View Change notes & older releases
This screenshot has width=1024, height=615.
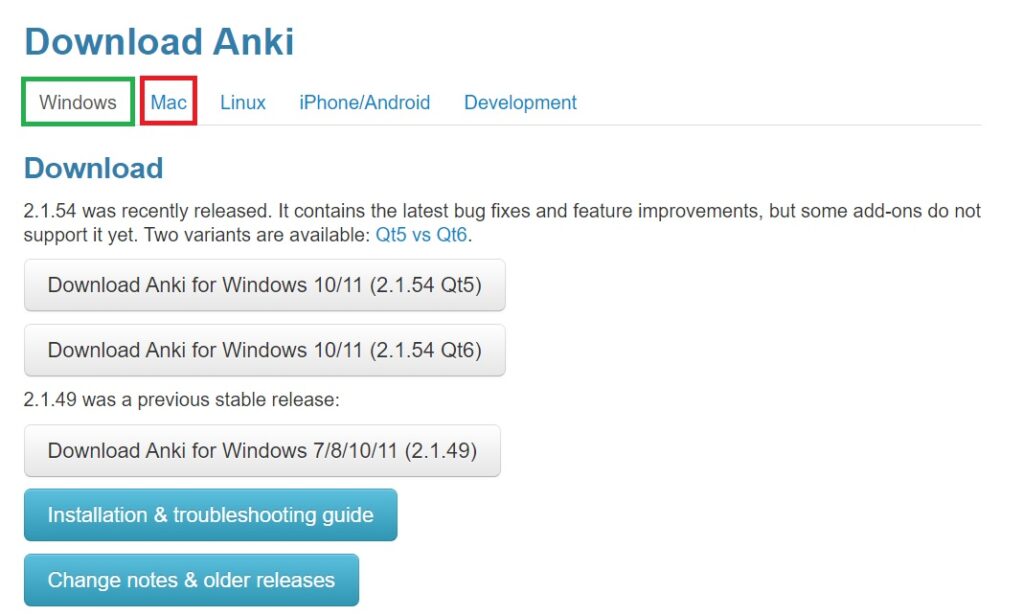click(191, 580)
